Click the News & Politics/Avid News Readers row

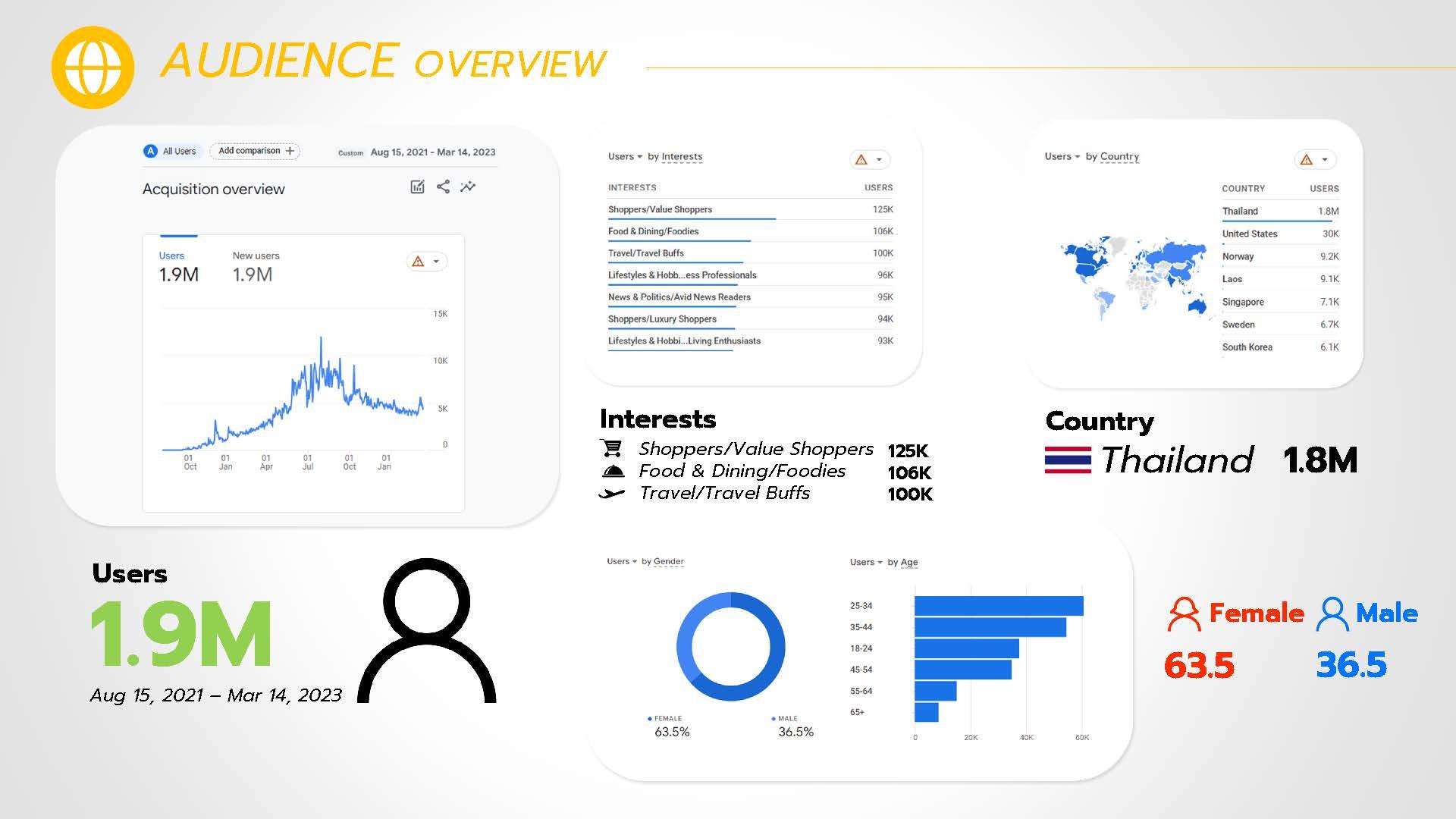[750, 297]
